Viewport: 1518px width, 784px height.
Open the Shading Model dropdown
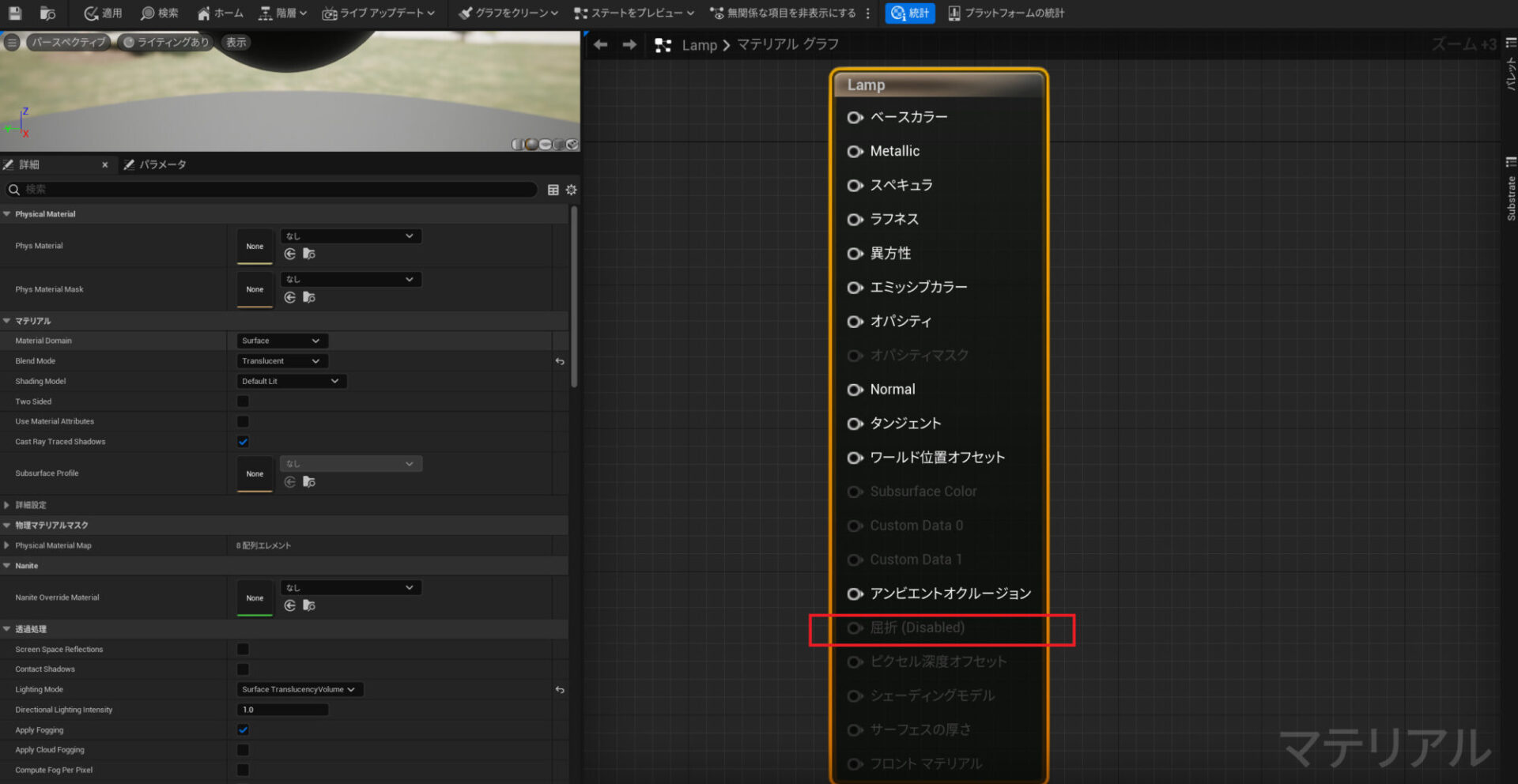(291, 381)
